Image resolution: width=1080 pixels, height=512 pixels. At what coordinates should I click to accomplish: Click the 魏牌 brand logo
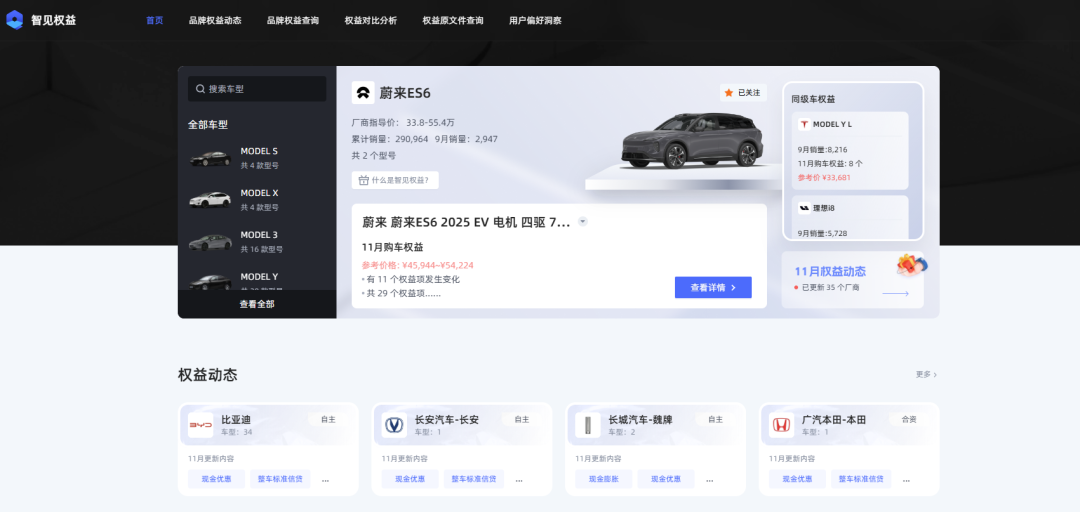coord(588,425)
